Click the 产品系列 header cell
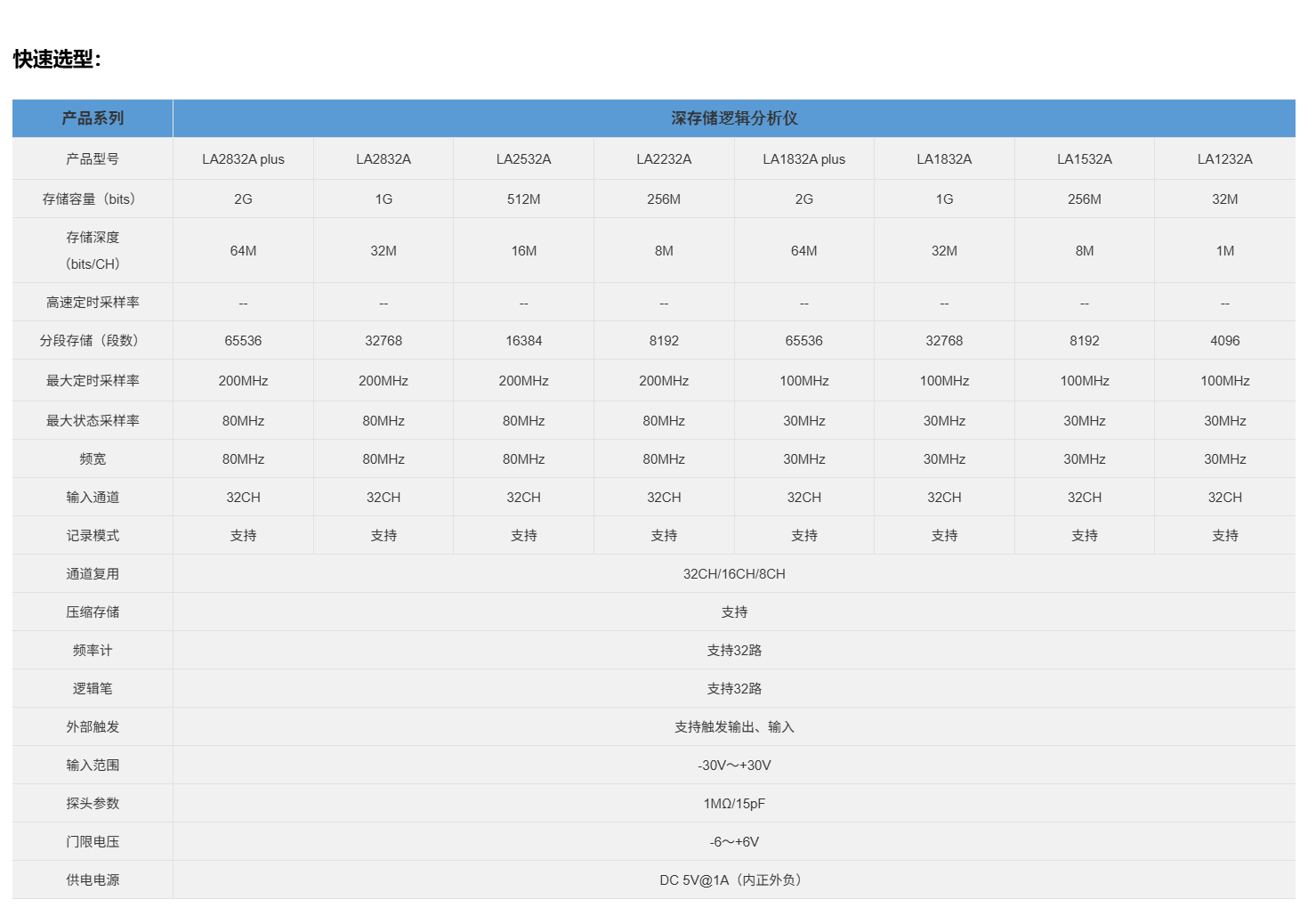1316x924 pixels. 93,118
